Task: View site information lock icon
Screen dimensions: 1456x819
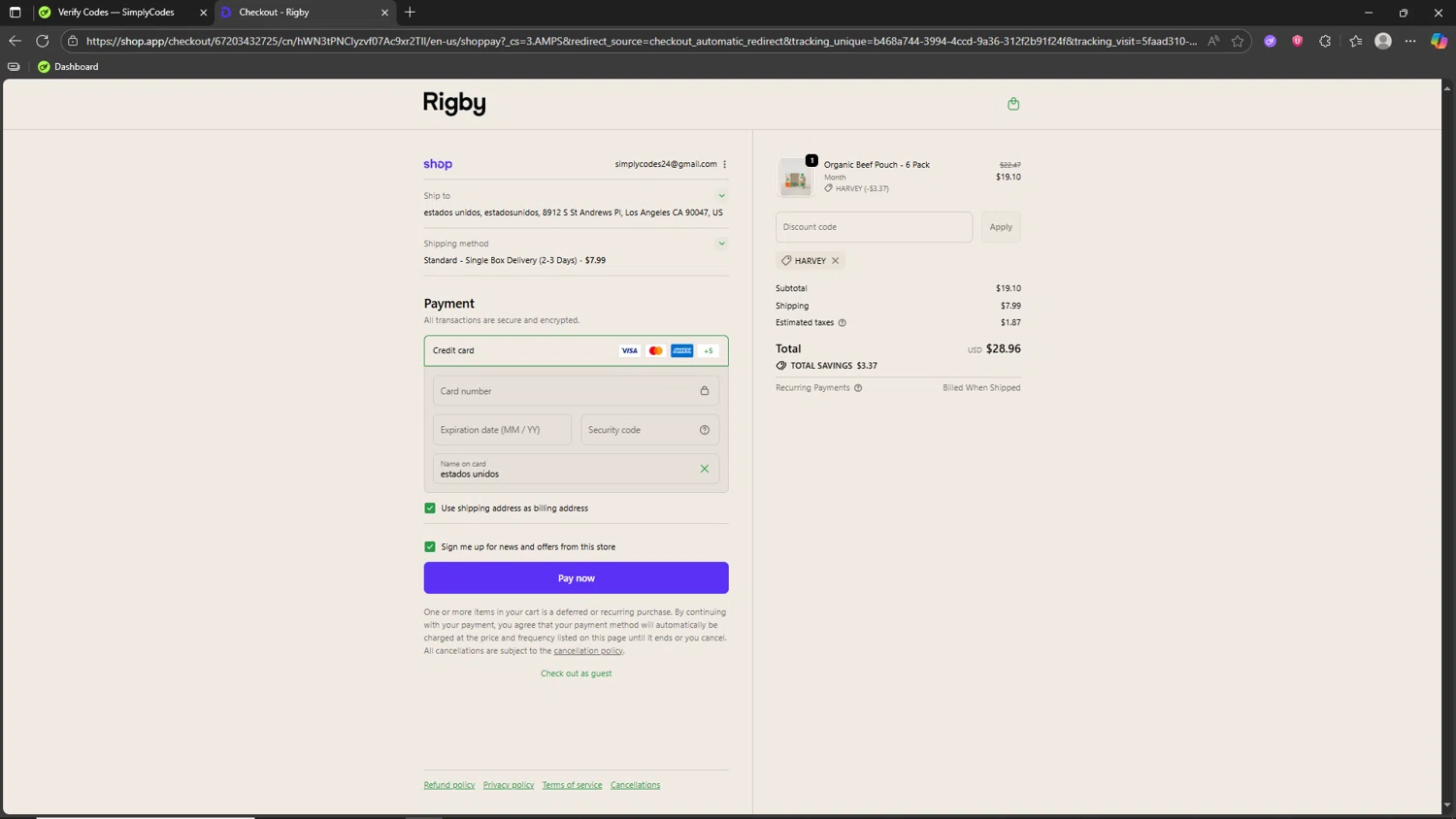Action: coord(73,41)
